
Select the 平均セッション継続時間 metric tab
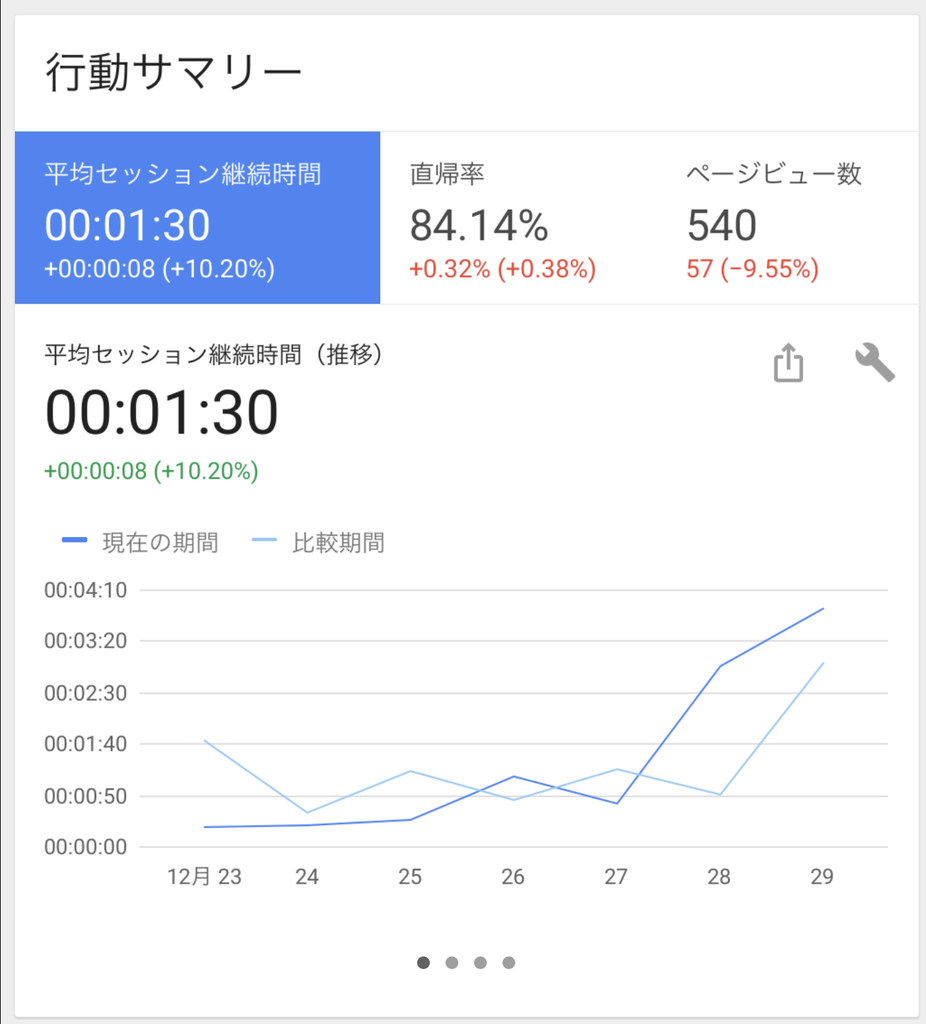point(197,217)
